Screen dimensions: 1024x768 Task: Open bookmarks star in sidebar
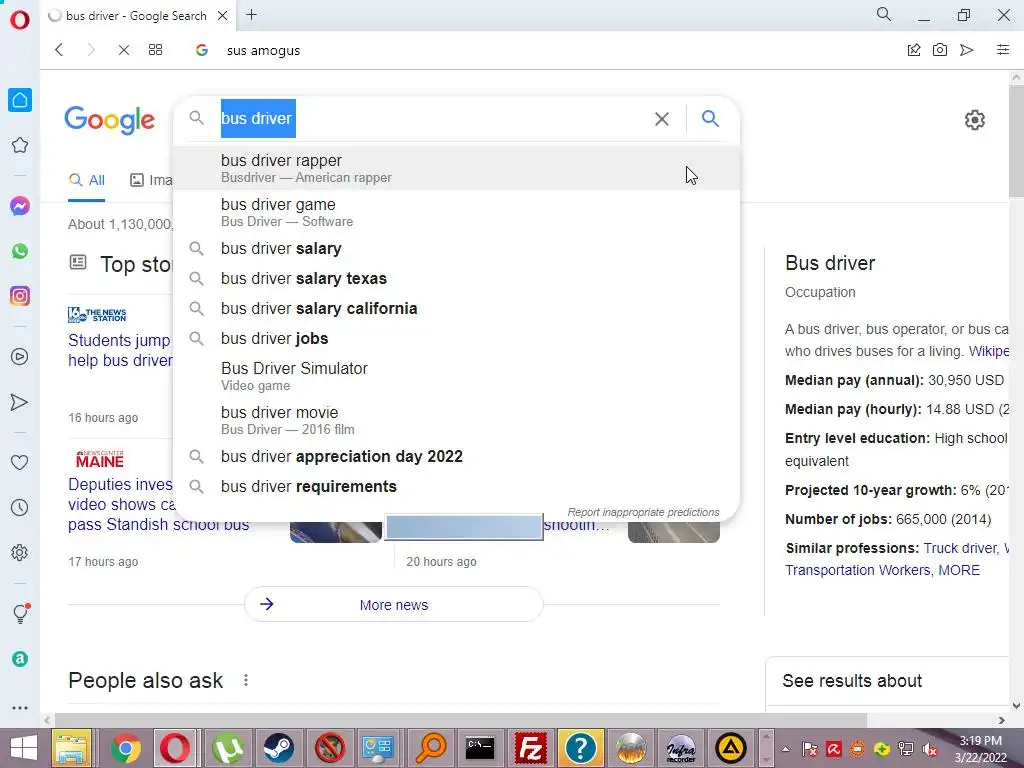point(20,145)
